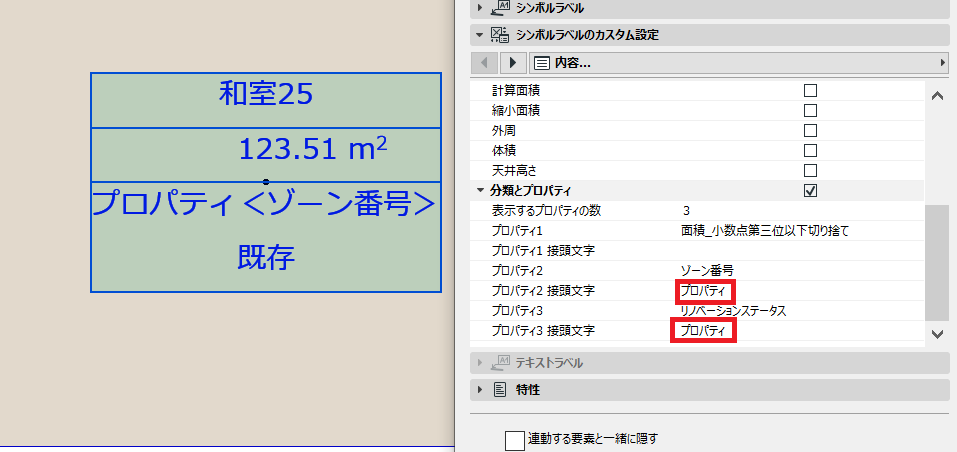Expand the 特性 section
The height and width of the screenshot is (452, 957).
pos(480,389)
